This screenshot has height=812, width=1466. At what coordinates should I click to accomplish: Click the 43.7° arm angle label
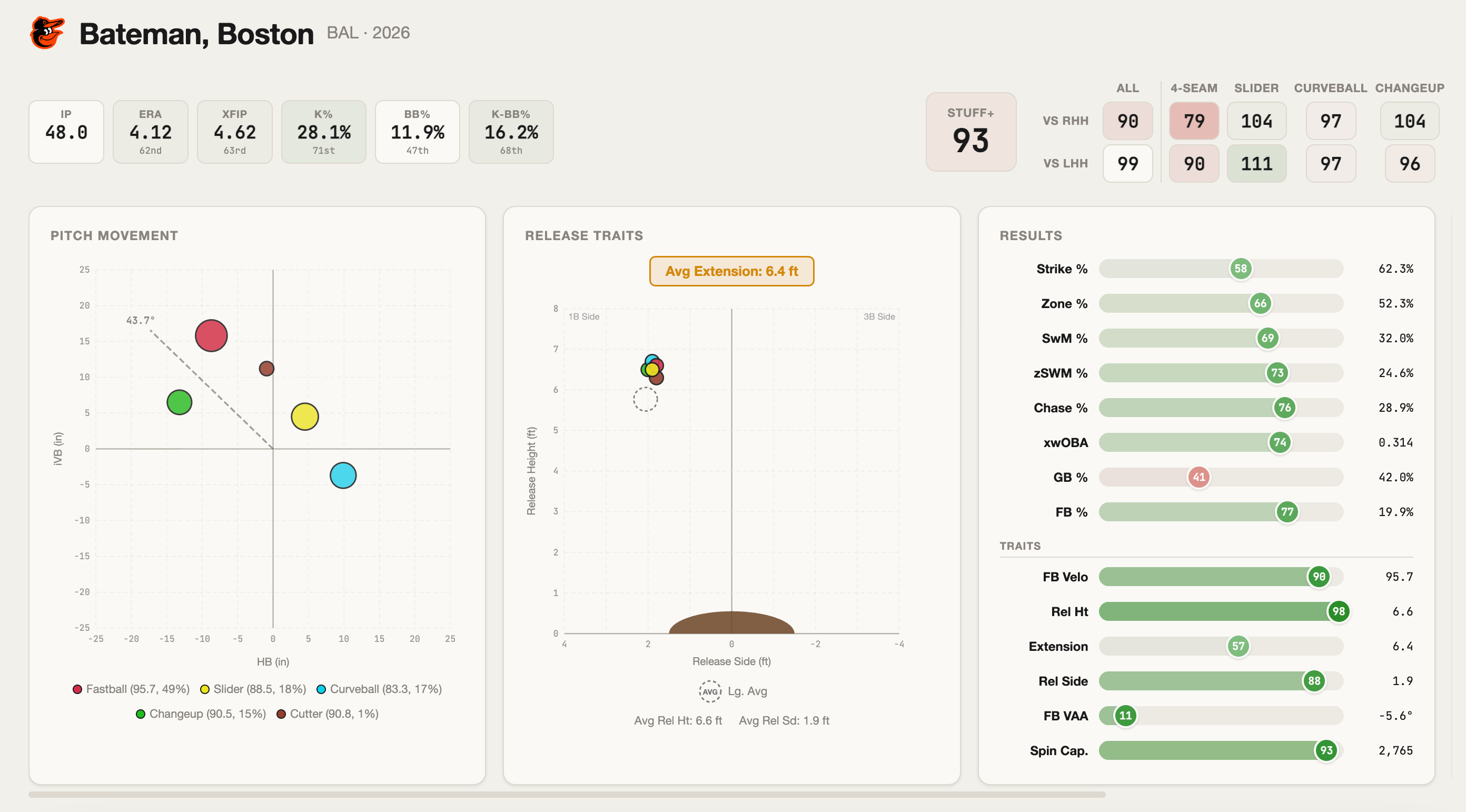pos(140,320)
